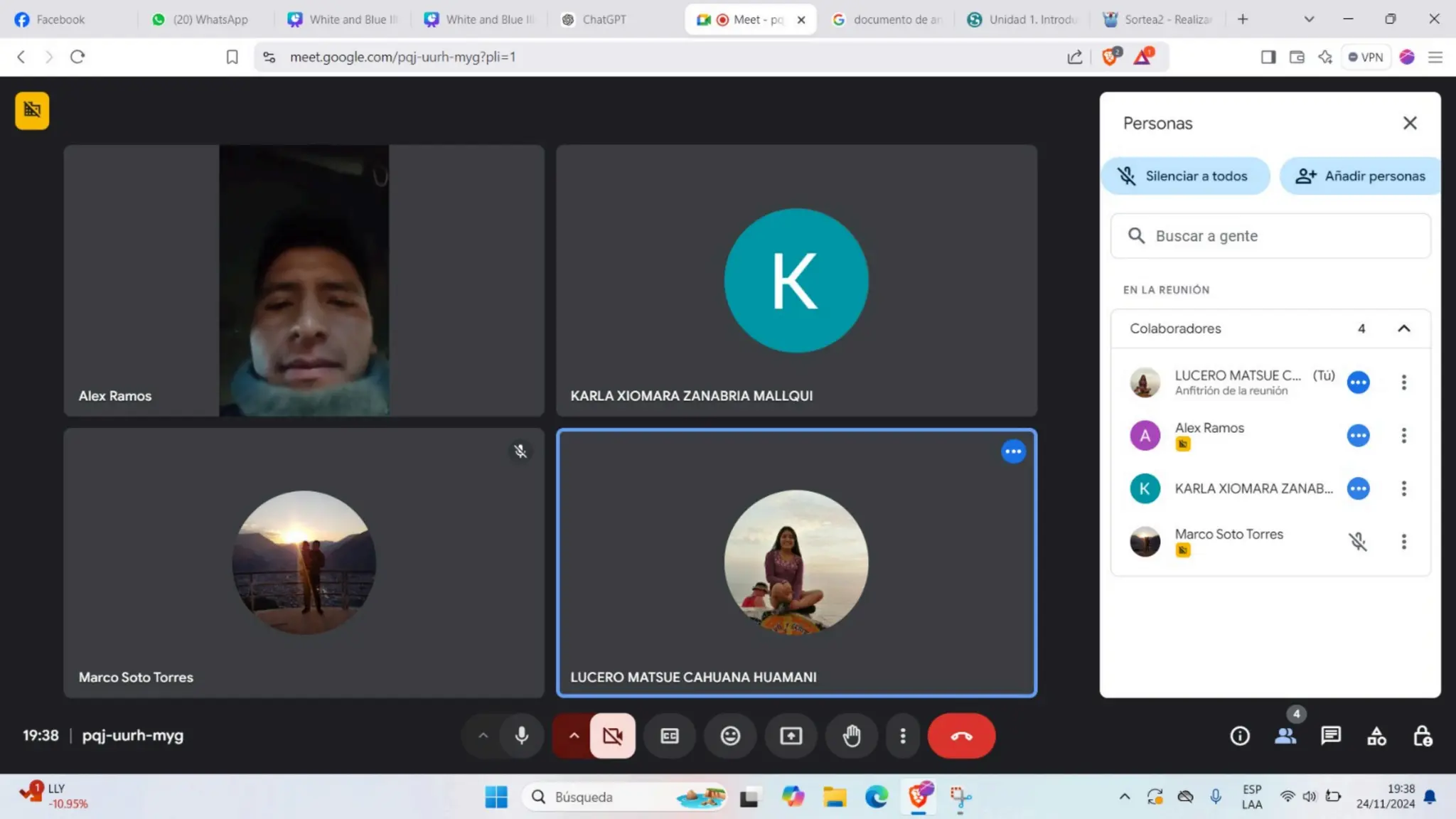
Task: Open the chat with everyone icon
Action: point(1330,736)
